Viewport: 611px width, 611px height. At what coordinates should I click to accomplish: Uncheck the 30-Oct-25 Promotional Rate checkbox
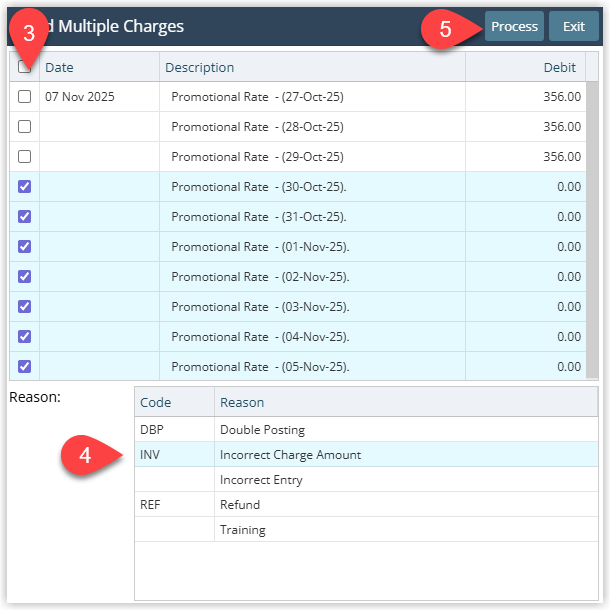click(x=25, y=186)
